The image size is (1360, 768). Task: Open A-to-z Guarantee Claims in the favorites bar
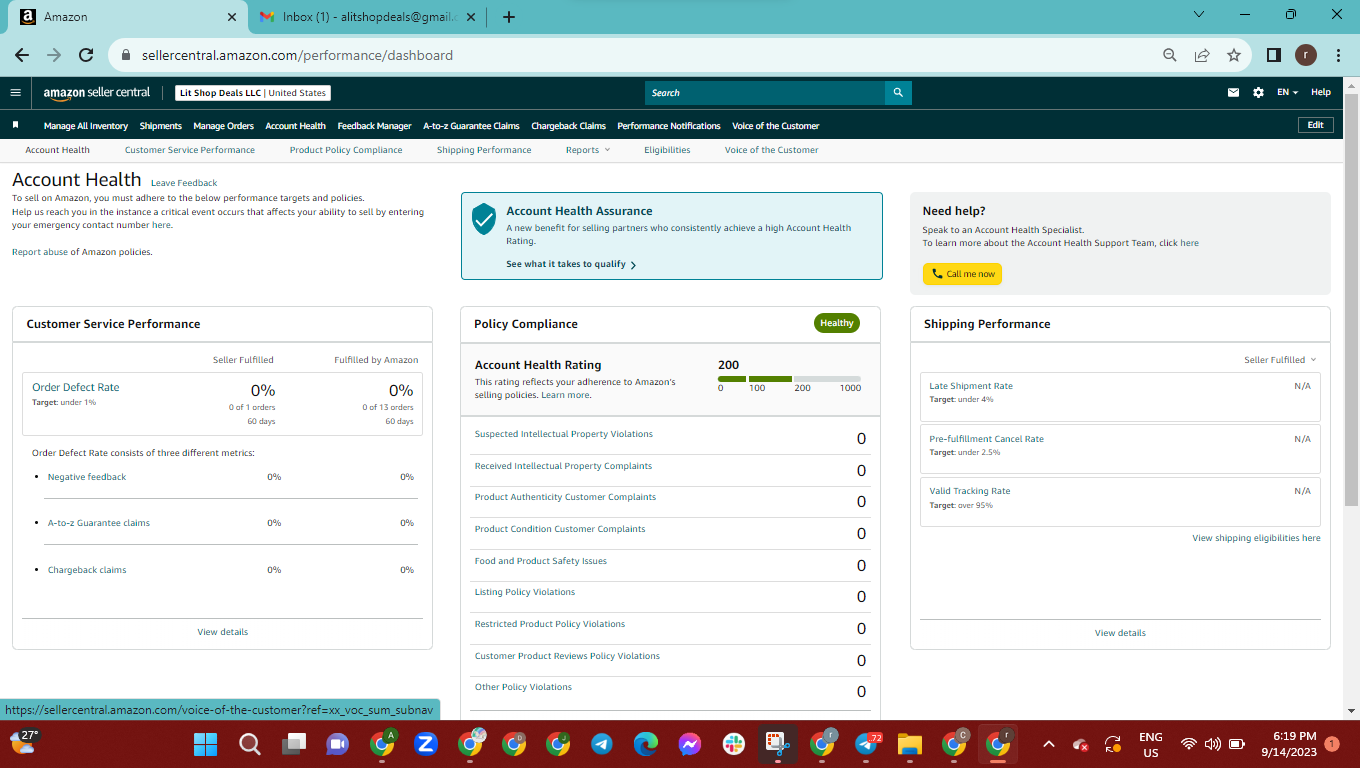[471, 126]
